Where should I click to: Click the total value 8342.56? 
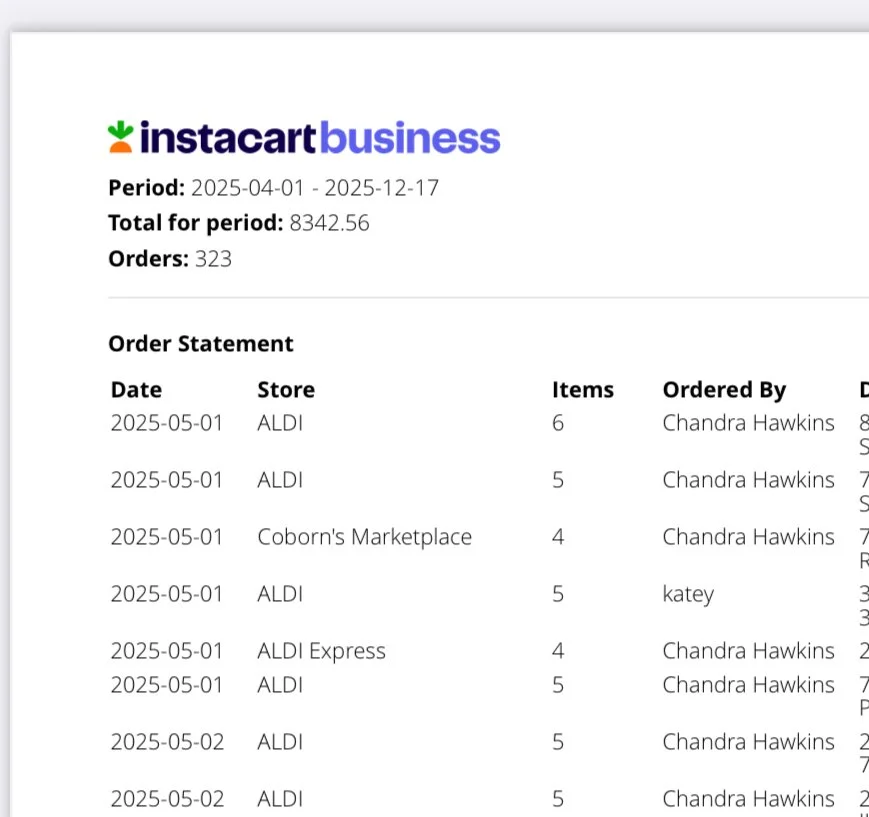tap(329, 223)
